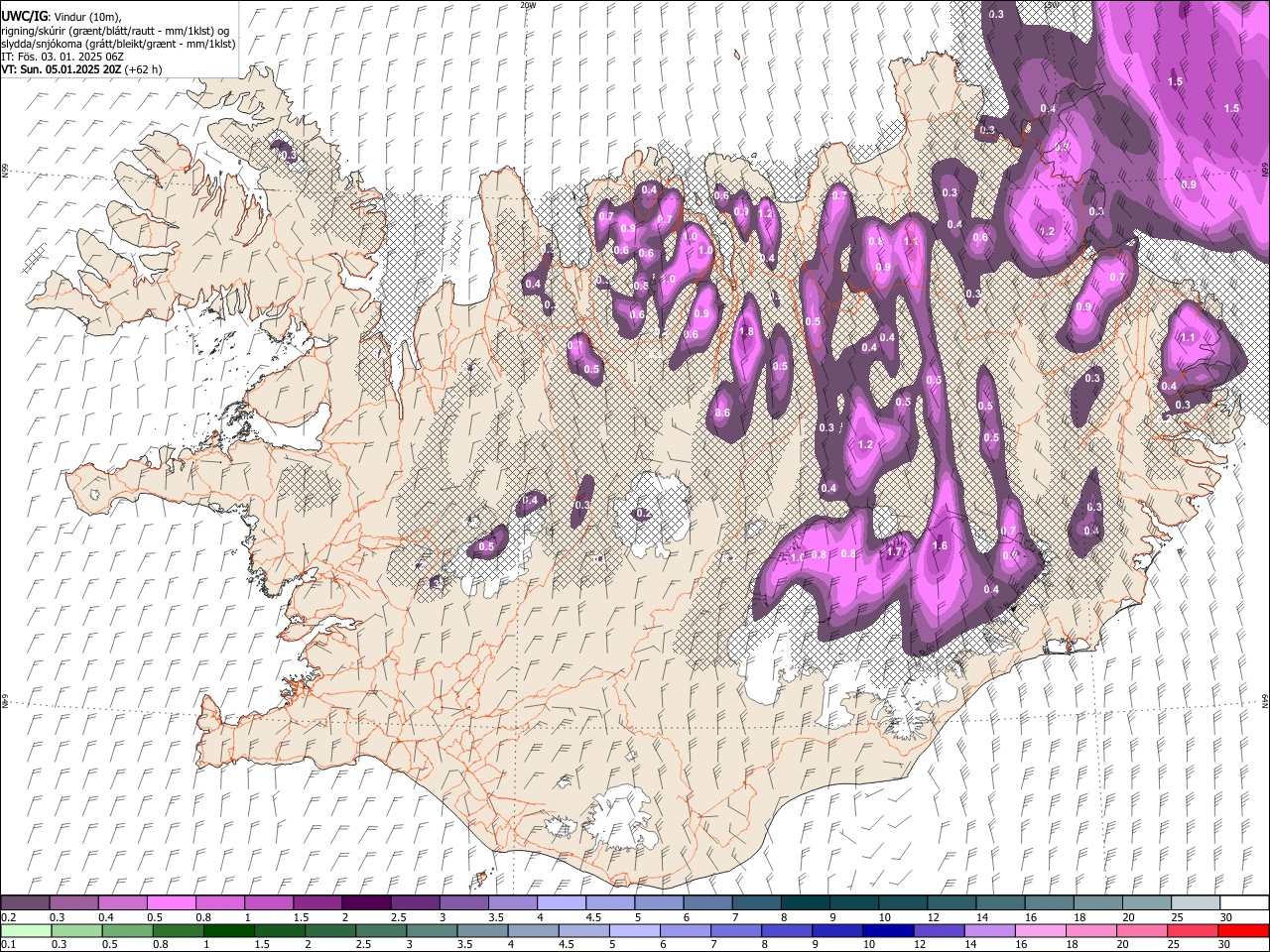Screen dimensions: 1270x952
Task: Click the "4.5" label under the rain legend
Action: tap(566, 945)
